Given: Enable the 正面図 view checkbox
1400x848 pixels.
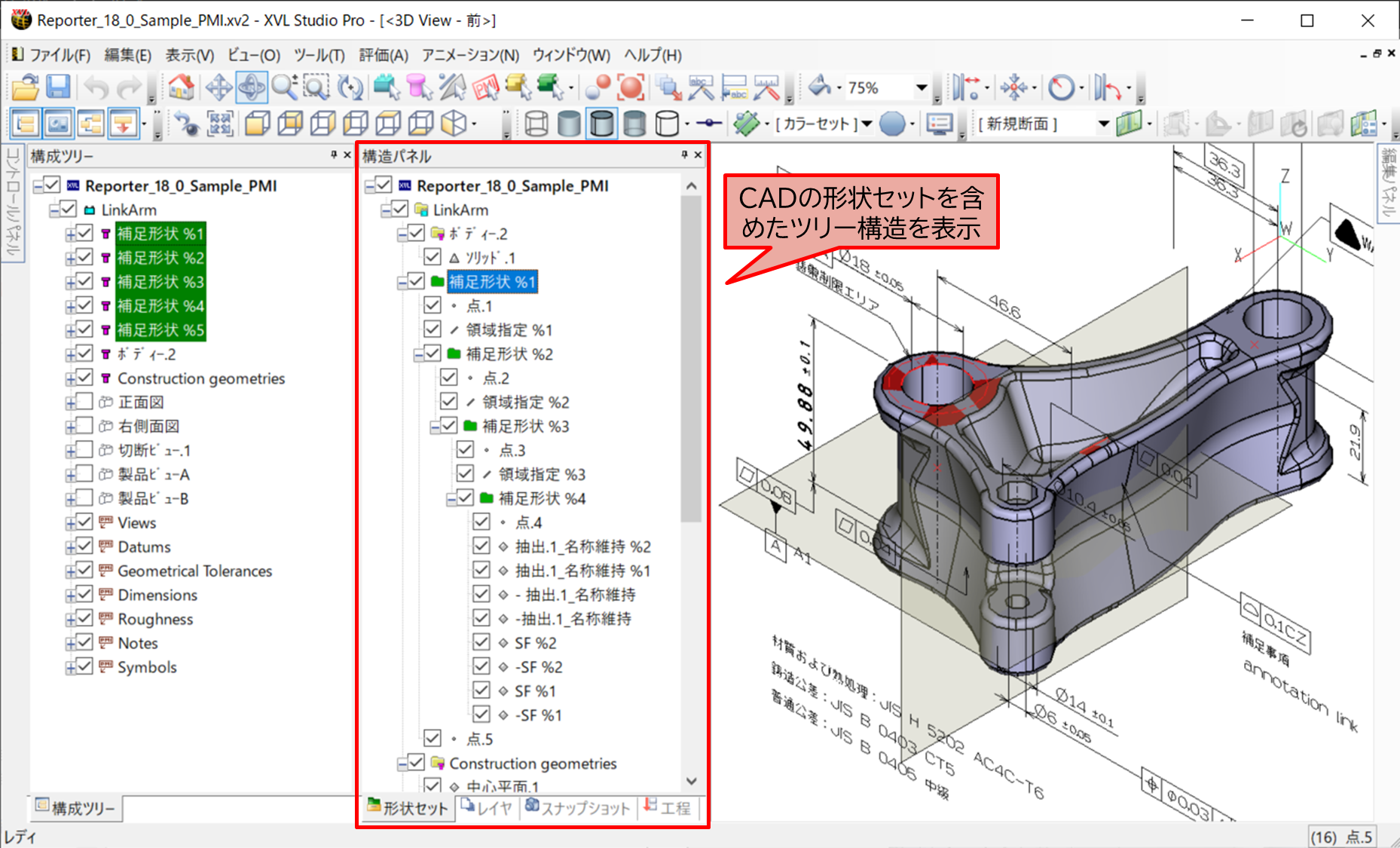Looking at the screenshot, I should click(x=84, y=402).
